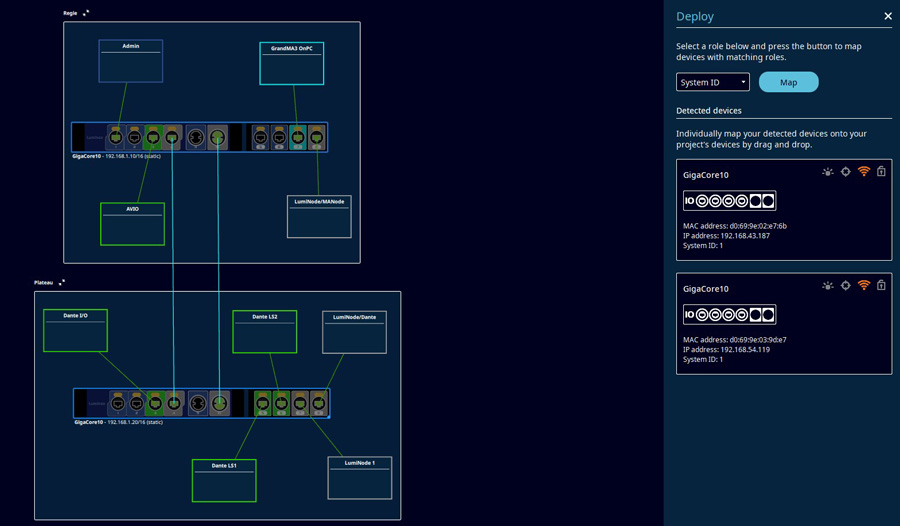Click the identify light icon on the 192.168.43.187 card

[828, 172]
